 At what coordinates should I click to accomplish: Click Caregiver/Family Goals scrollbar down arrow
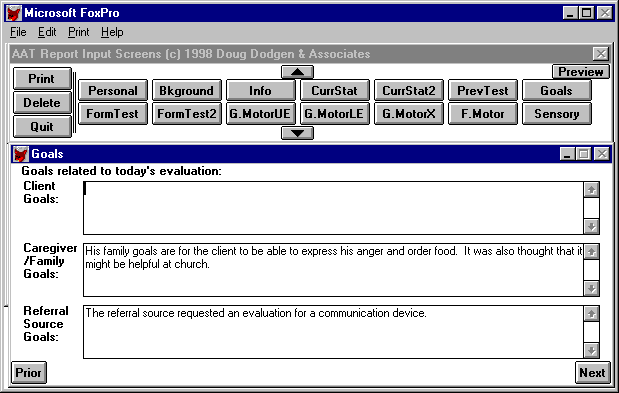click(591, 288)
